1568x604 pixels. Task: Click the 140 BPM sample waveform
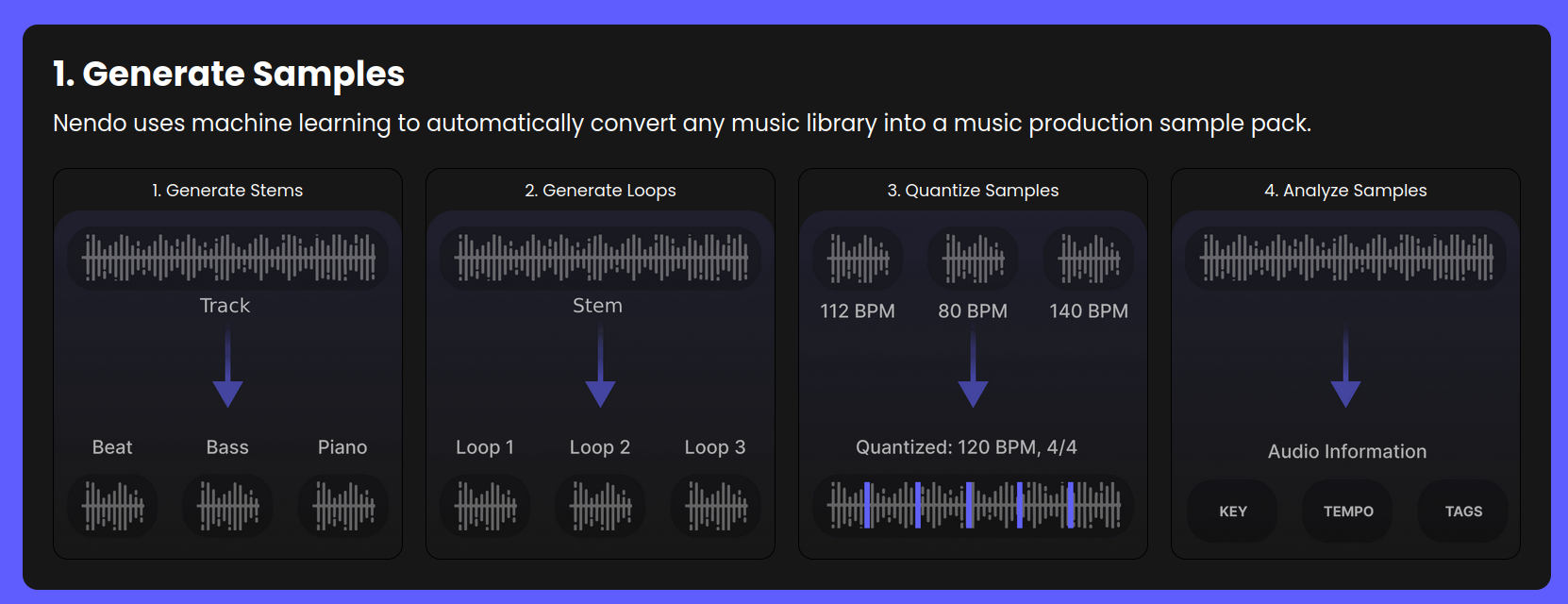click(x=1089, y=258)
